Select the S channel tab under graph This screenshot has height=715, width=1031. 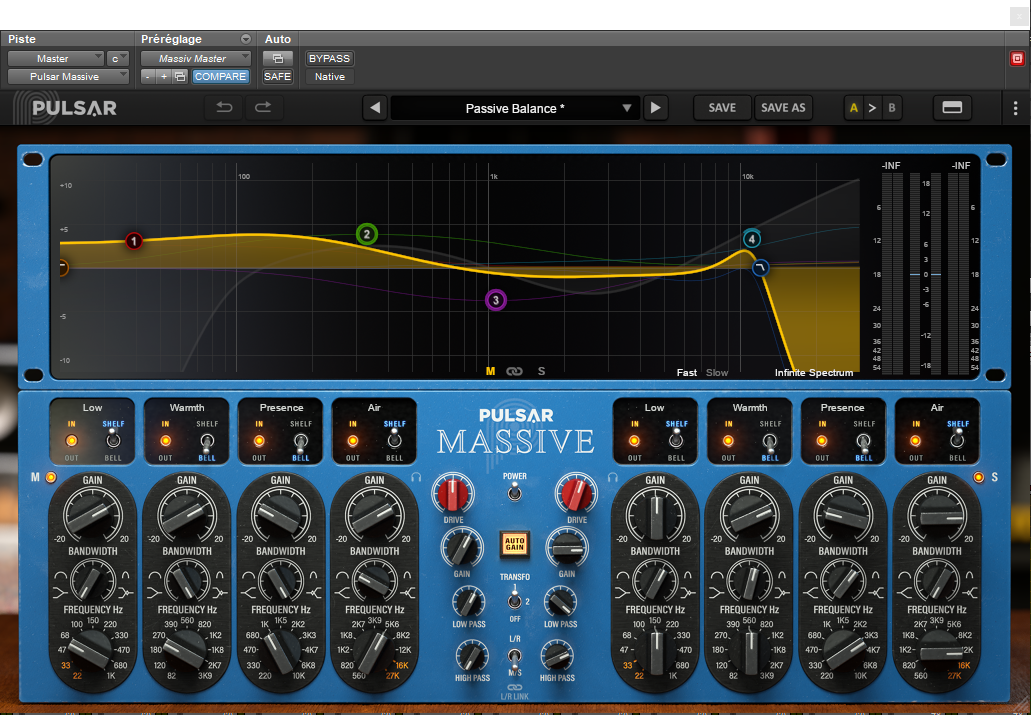tap(541, 372)
